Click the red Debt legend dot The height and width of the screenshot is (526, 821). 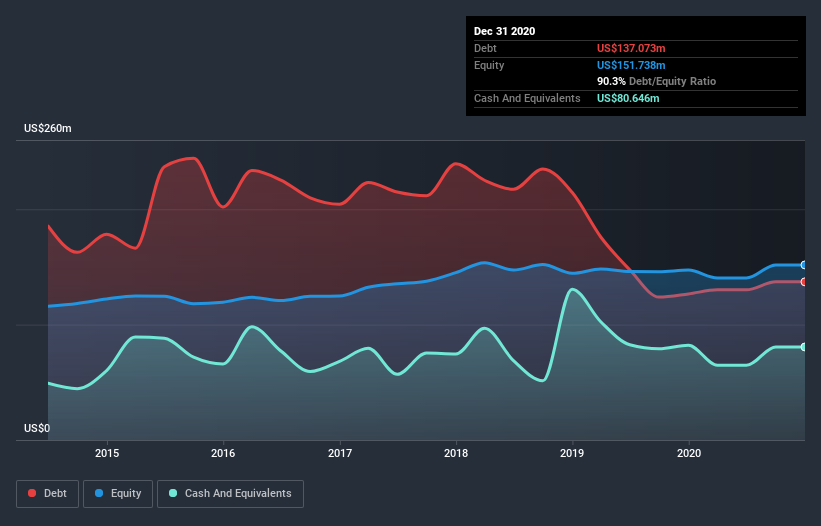pyautogui.click(x=32, y=493)
